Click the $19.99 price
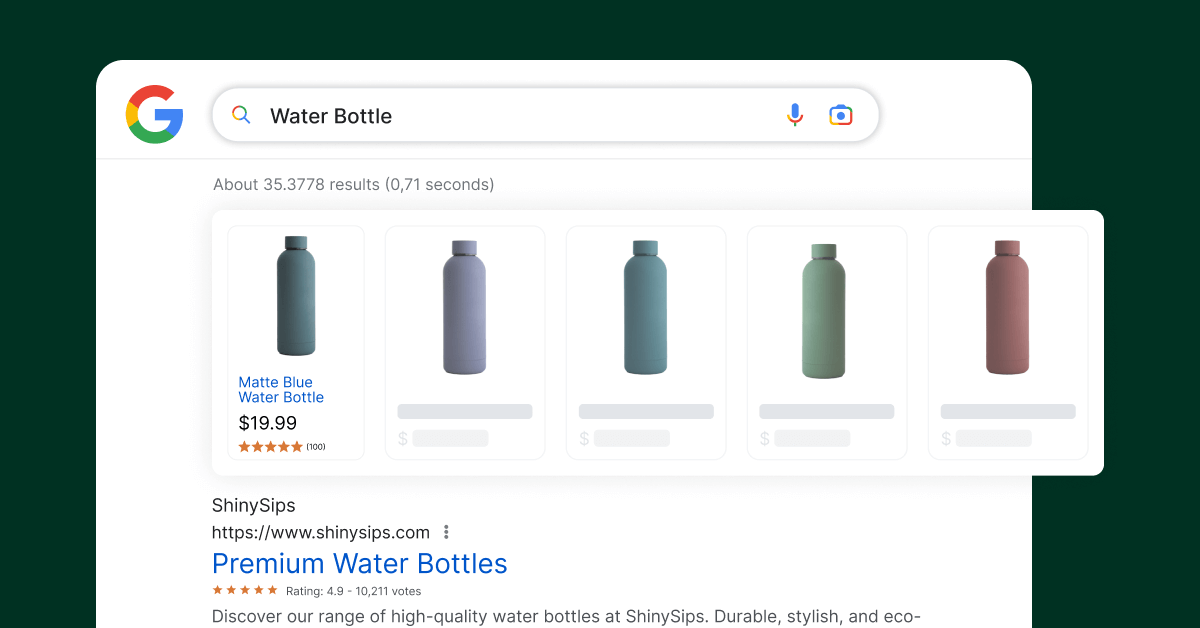 coord(267,423)
